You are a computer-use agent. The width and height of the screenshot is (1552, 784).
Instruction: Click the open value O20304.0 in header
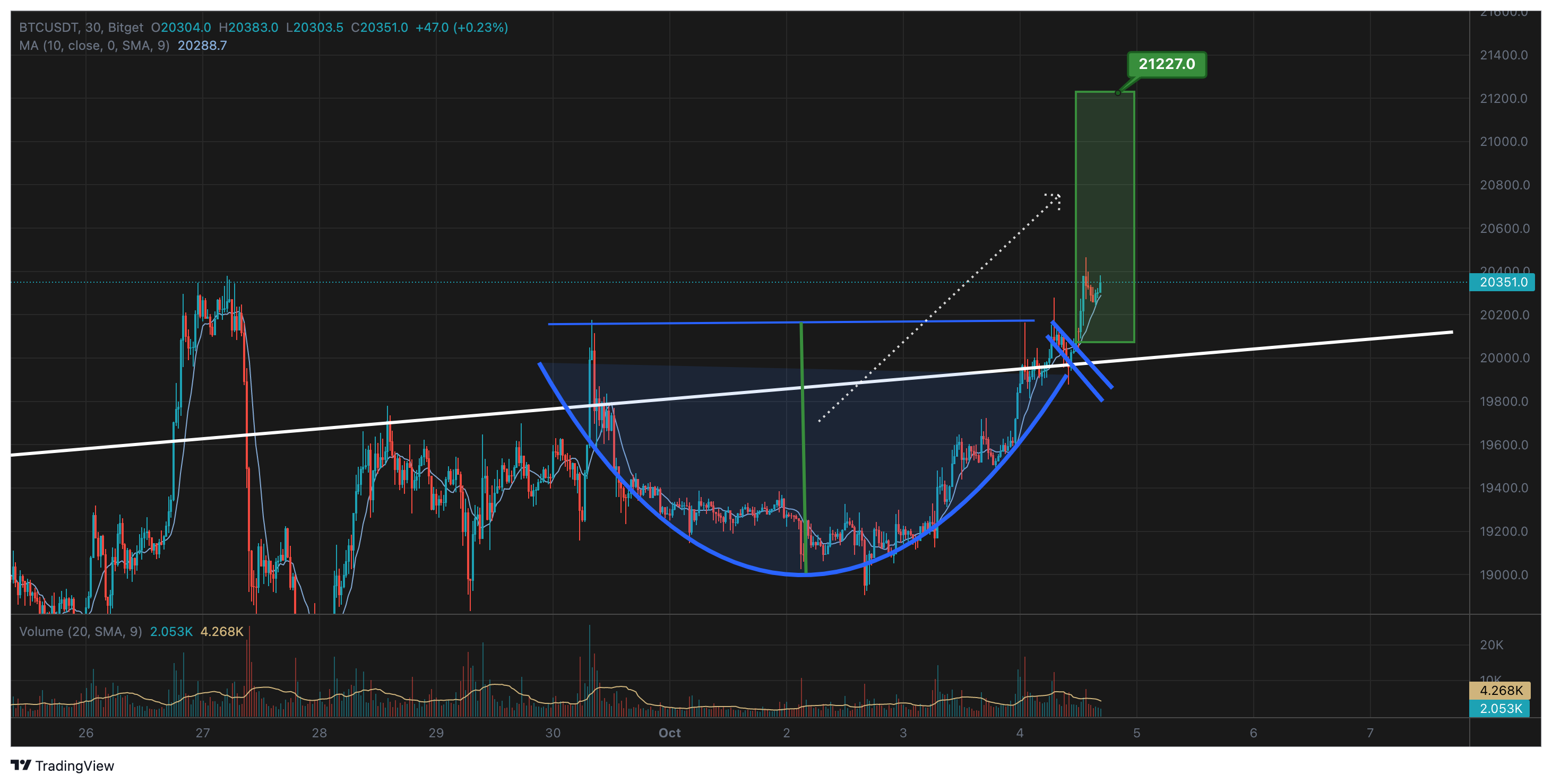click(x=181, y=28)
